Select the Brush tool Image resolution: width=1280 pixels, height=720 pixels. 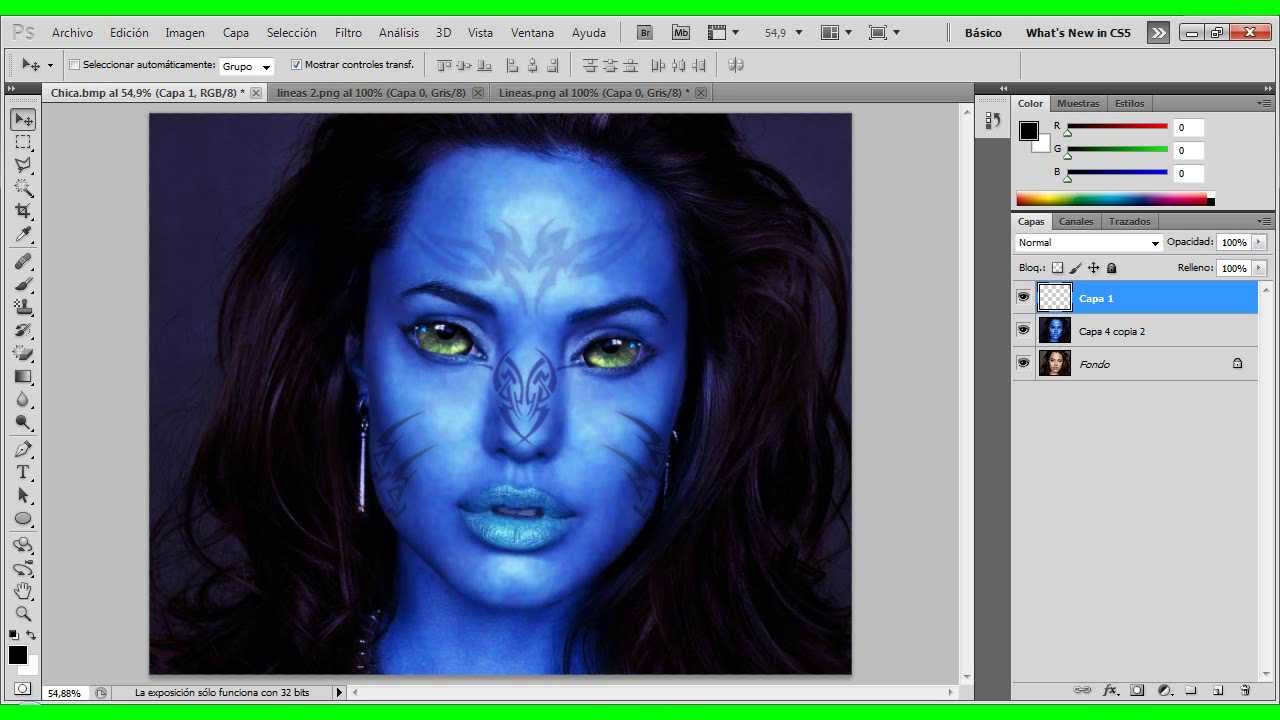point(23,285)
